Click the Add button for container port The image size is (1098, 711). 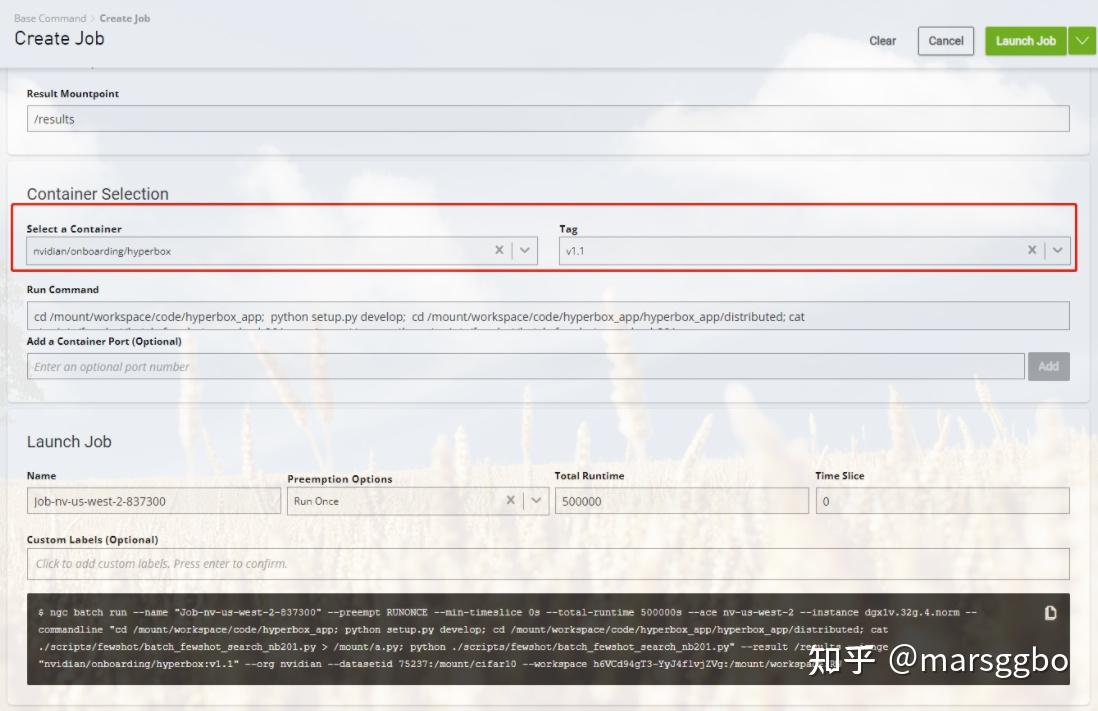(1048, 366)
